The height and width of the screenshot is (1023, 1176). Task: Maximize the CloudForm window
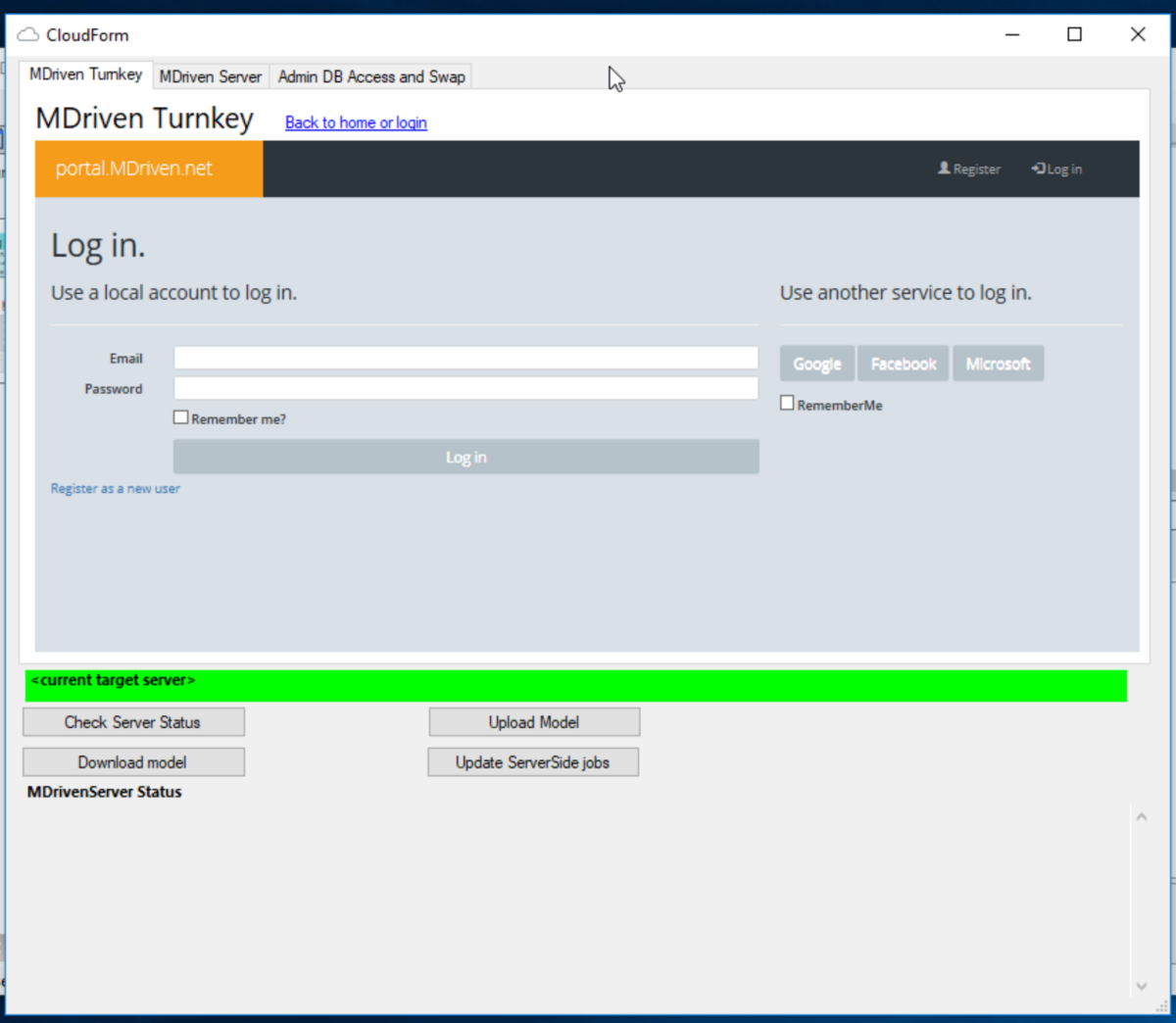(x=1074, y=34)
